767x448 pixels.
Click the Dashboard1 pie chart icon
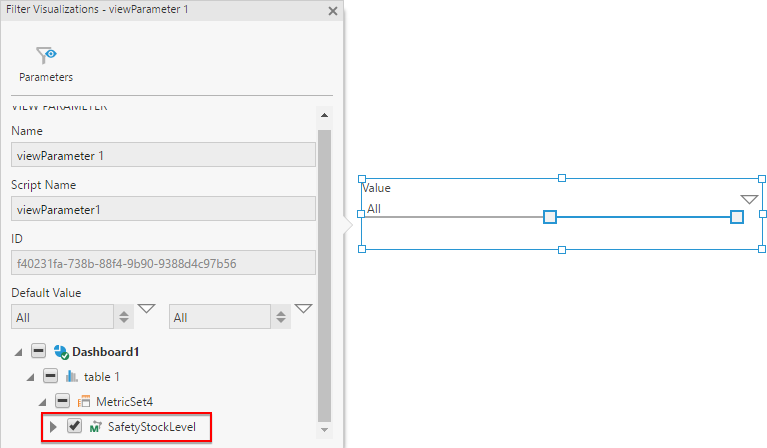point(61,352)
